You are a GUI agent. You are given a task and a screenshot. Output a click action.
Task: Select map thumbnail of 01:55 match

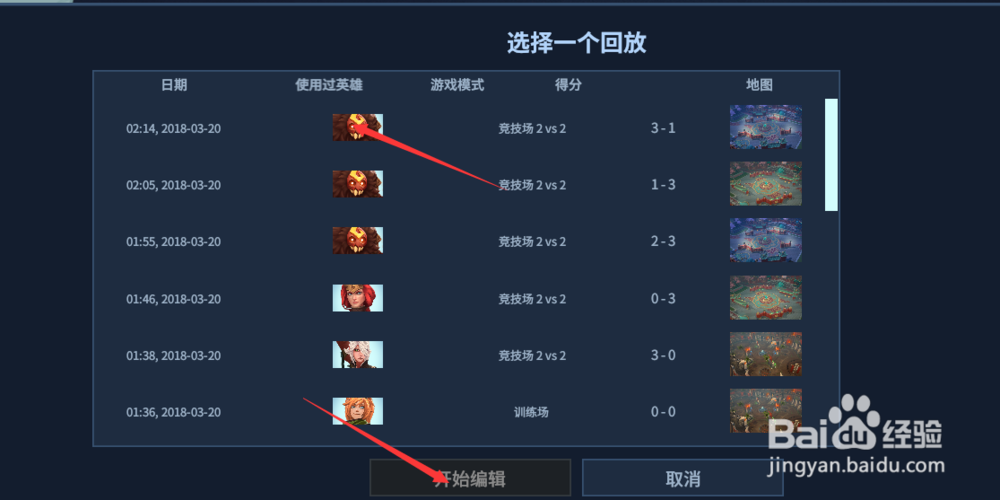click(765, 240)
